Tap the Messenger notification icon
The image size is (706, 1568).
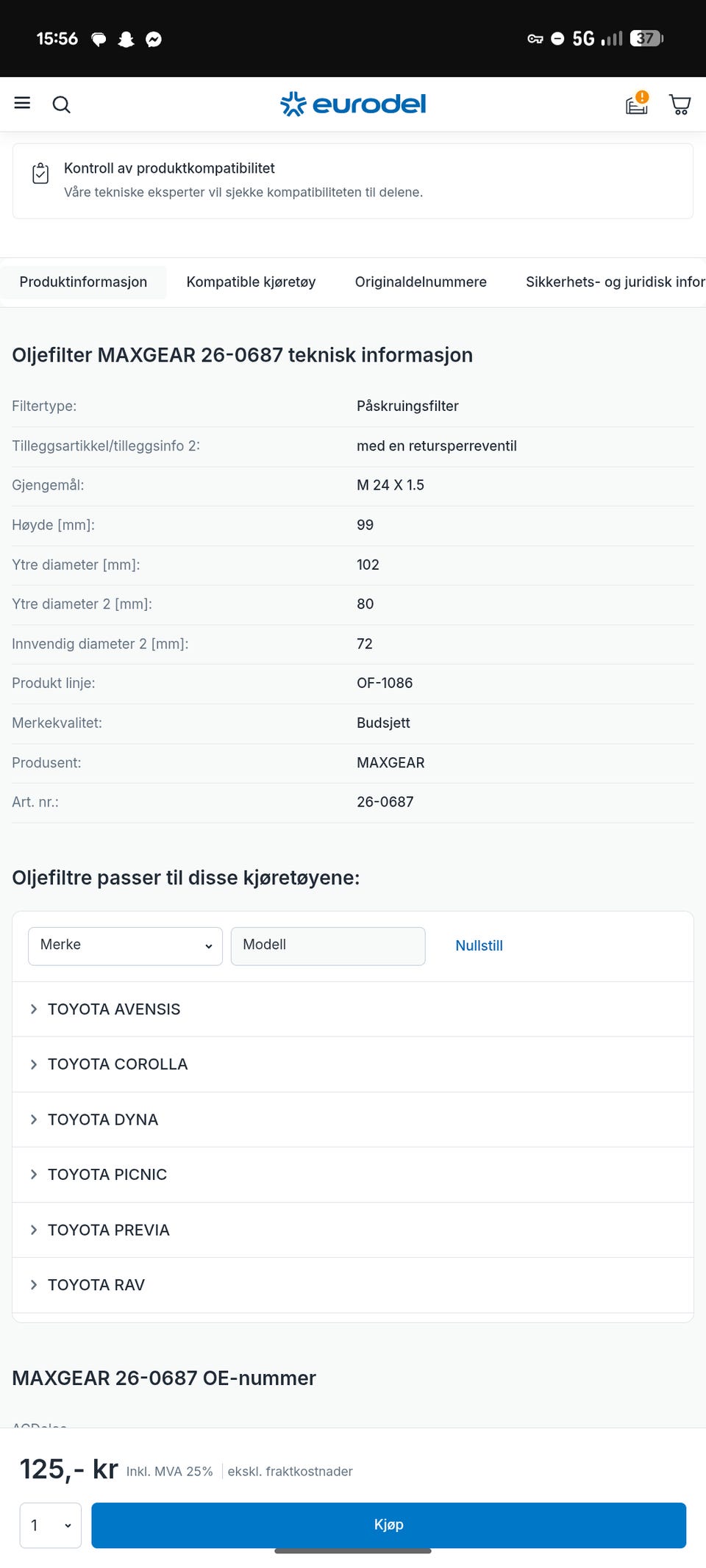coord(154,39)
